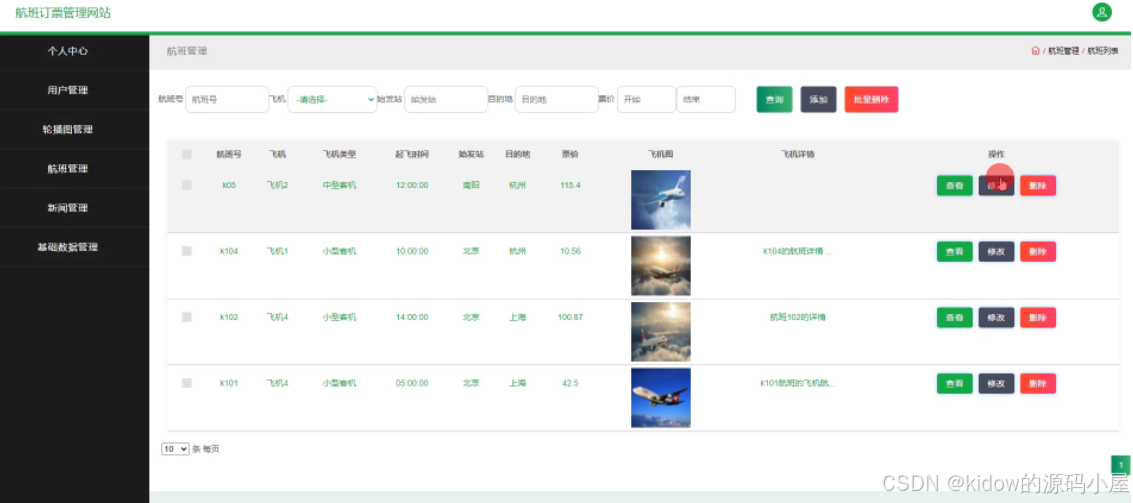This screenshot has width=1133, height=503.
Task: Click 删除 button for flight k104
Action: click(1037, 251)
